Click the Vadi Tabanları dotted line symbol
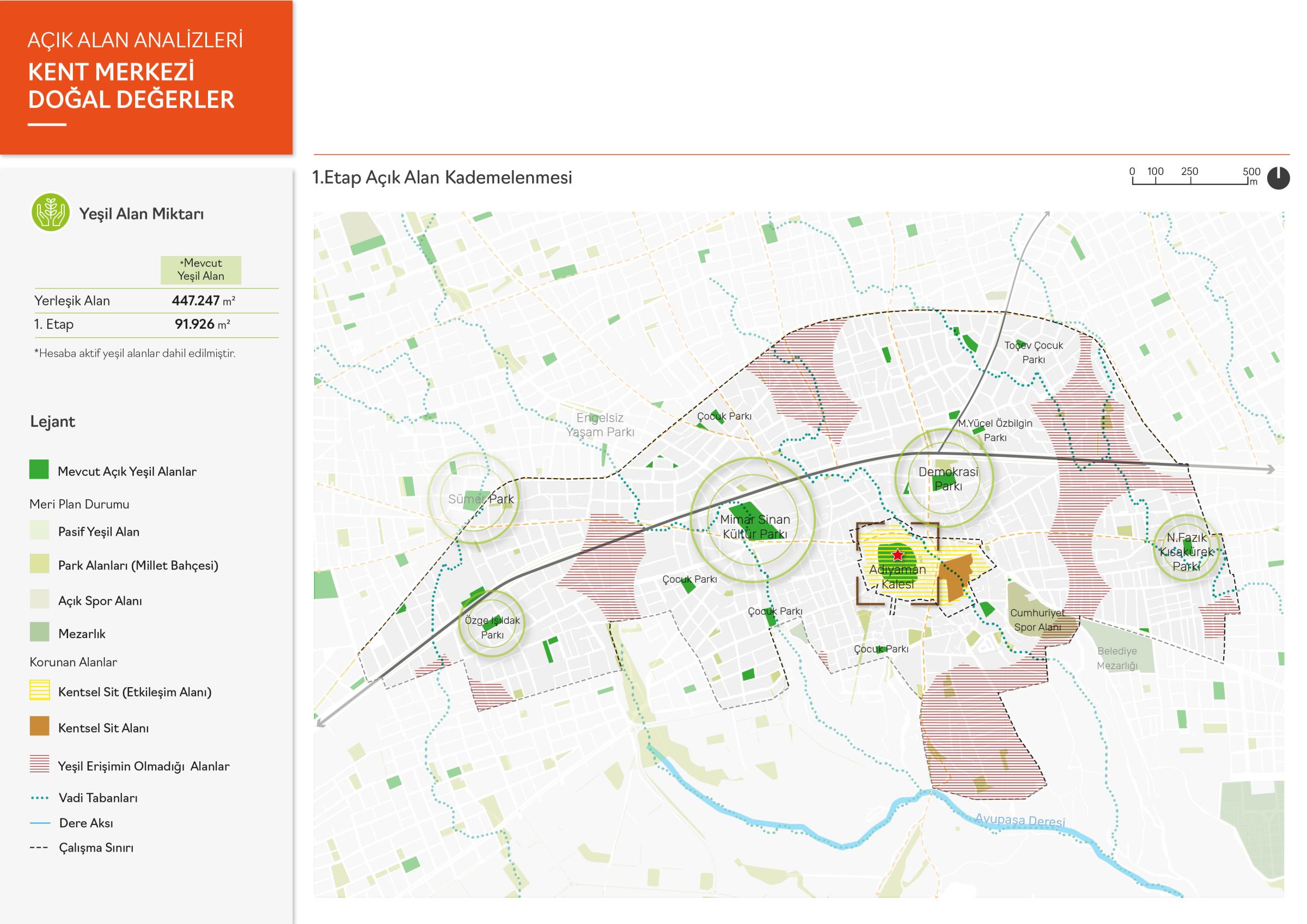1307x924 pixels. click(39, 798)
